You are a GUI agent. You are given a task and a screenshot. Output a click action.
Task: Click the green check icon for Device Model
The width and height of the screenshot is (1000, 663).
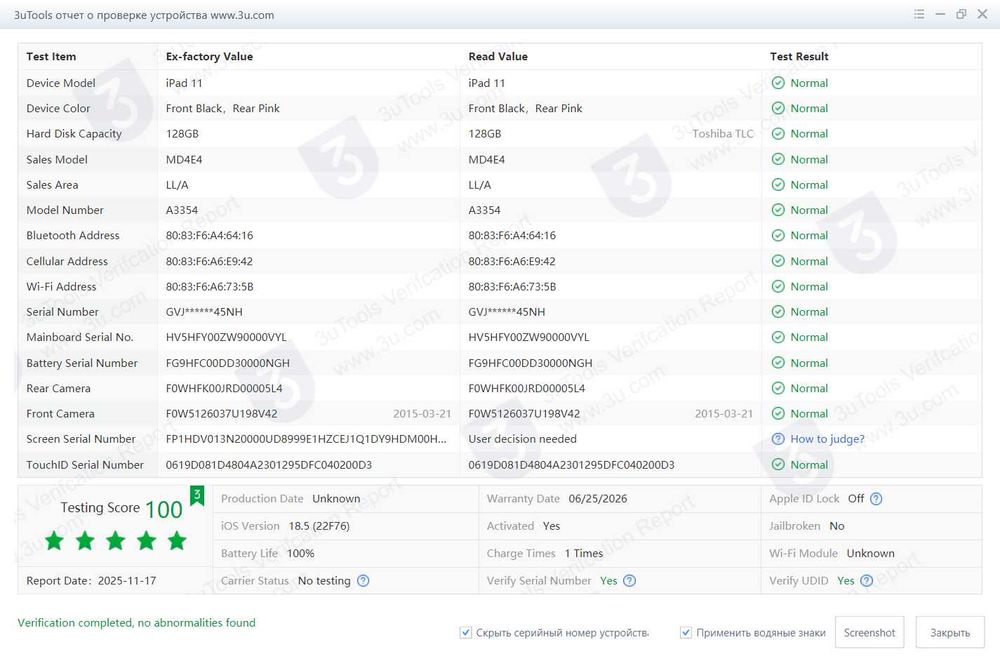click(778, 83)
